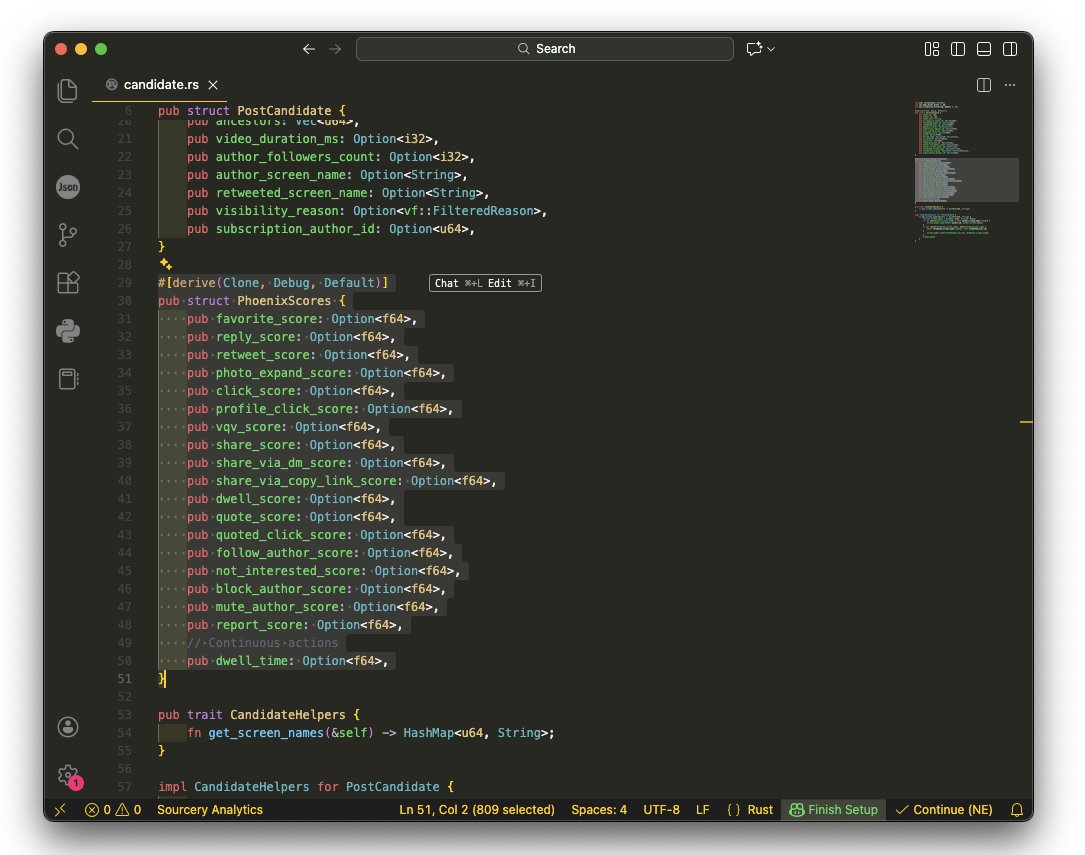Image resolution: width=1085 pixels, height=855 pixels.
Task: Toggle the secondary side bar
Action: [x=1010, y=49]
